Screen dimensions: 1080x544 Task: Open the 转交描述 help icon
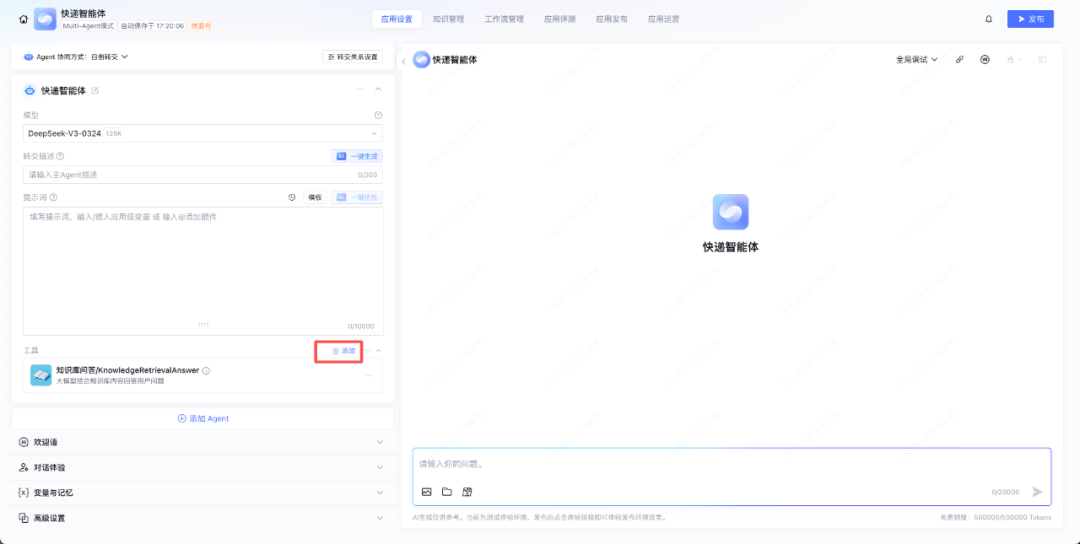coord(61,156)
